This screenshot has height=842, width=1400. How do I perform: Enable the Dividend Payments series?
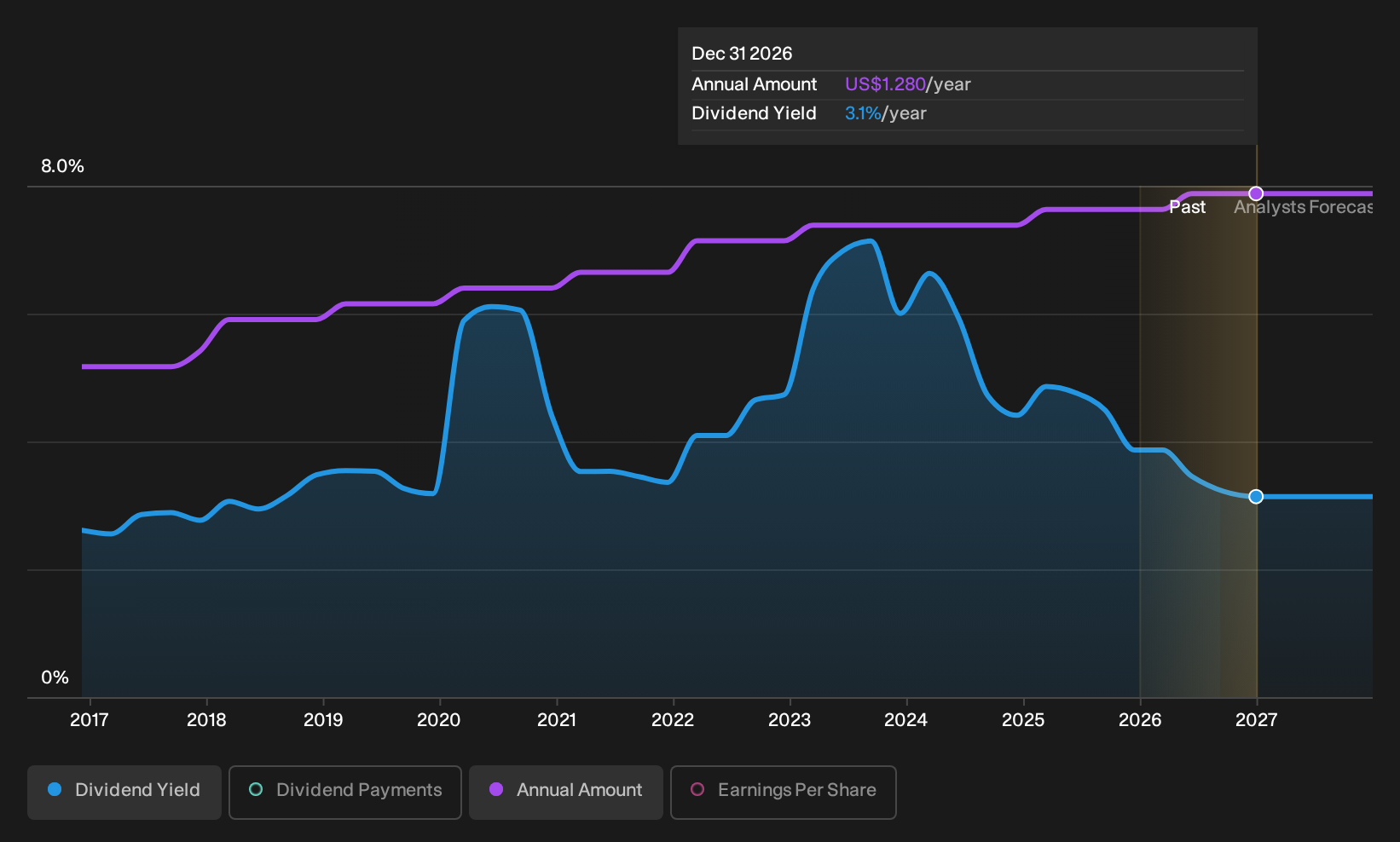345,792
